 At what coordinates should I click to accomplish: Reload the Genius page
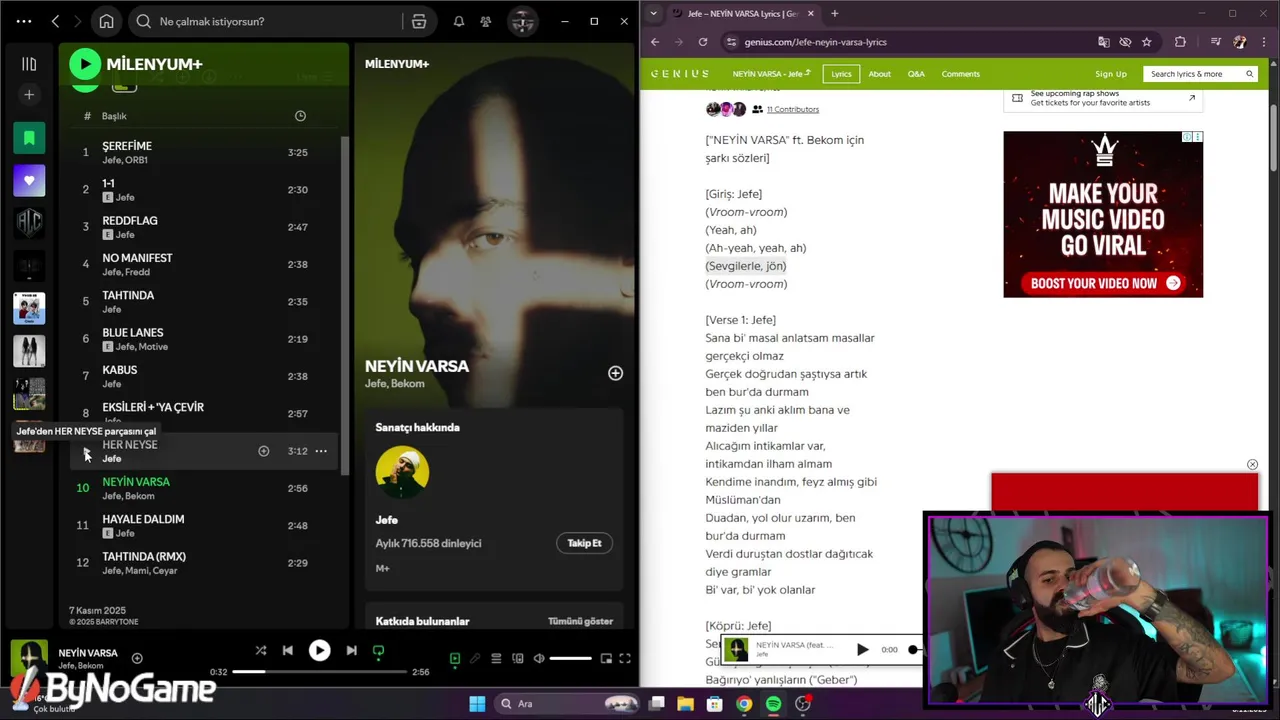[703, 42]
